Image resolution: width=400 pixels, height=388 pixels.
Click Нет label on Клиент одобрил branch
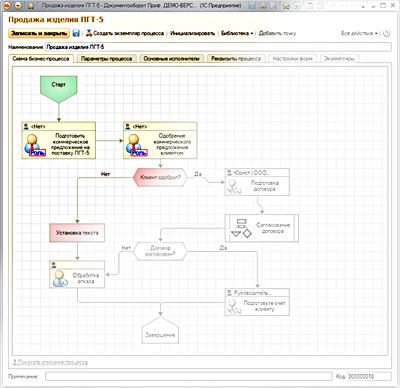pos(105,174)
